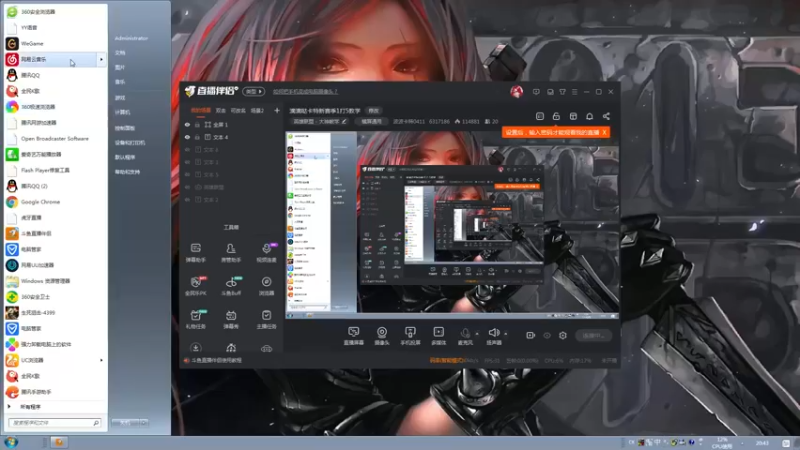Image resolution: width=800 pixels, height=450 pixels.
Task: Click the 连接中 start streaming button
Action: click(593, 335)
